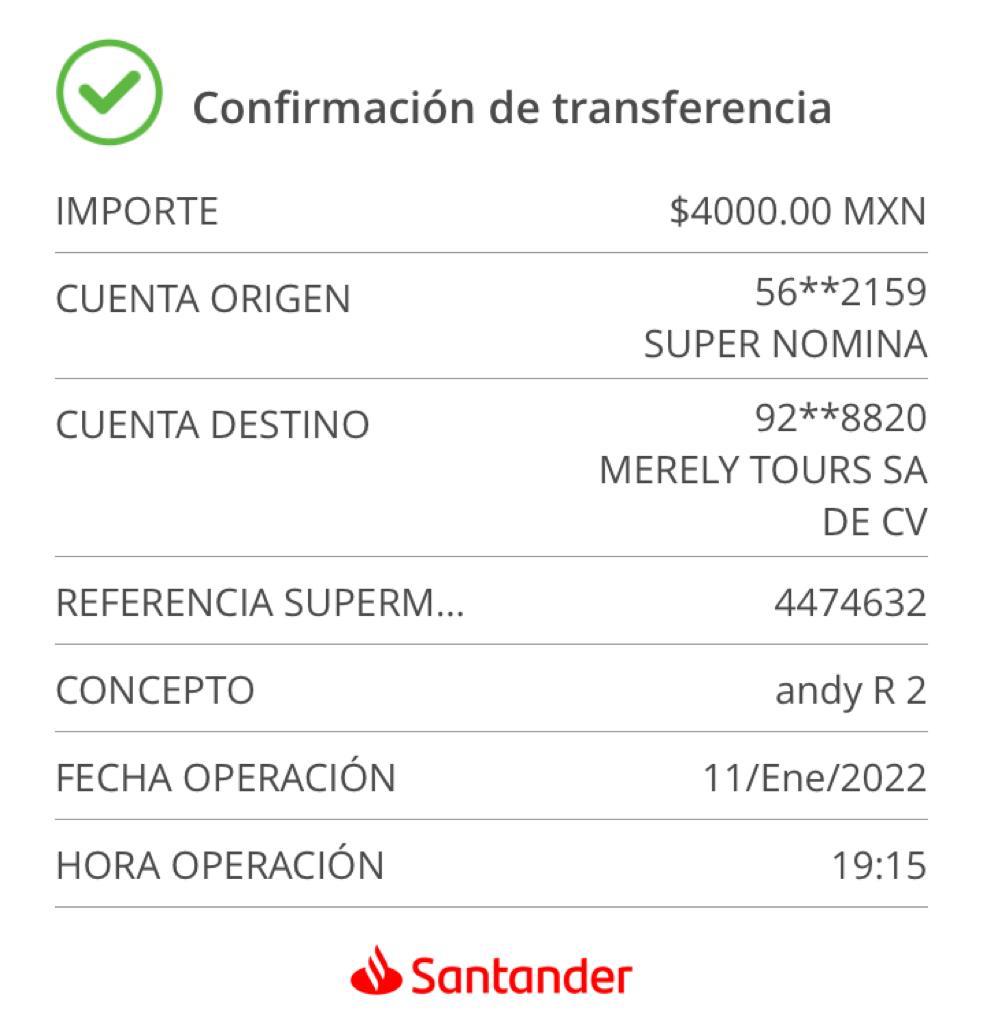Select the date 11/Ene/2022
Image resolution: width=983 pixels, height=1024 pixels.
(814, 778)
